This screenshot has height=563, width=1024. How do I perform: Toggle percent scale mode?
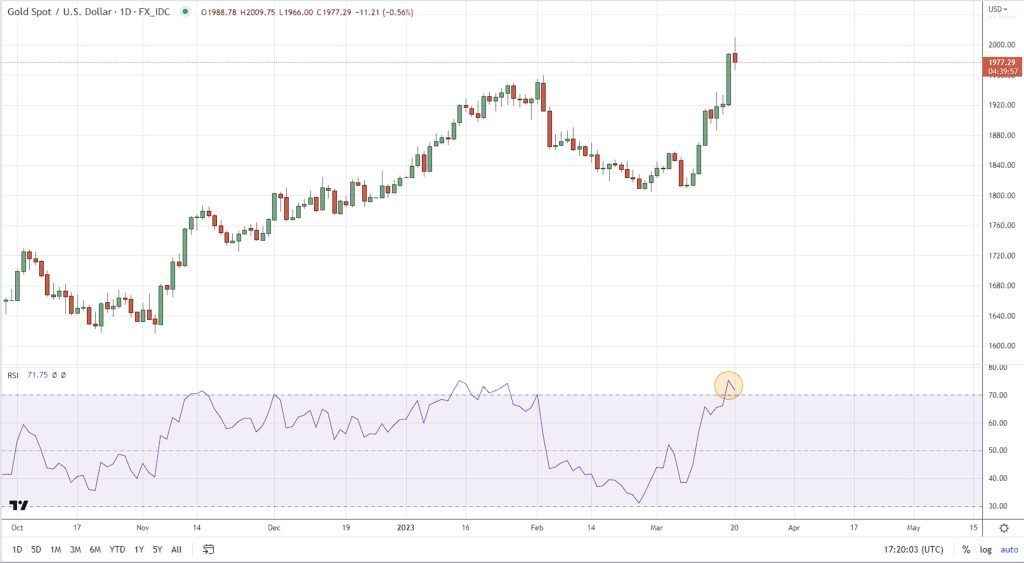[x=966, y=549]
